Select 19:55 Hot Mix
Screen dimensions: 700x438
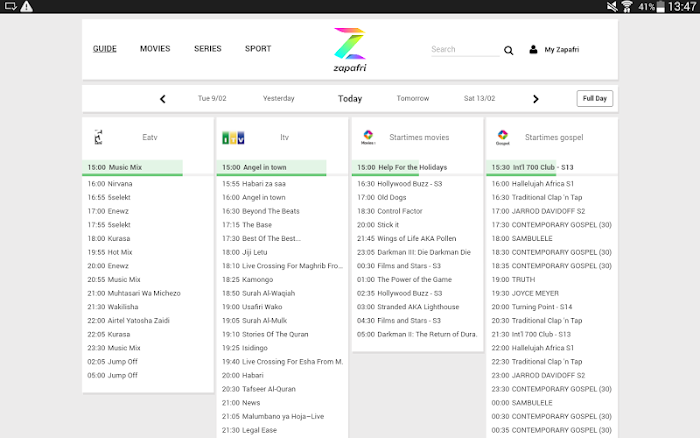(x=110, y=252)
